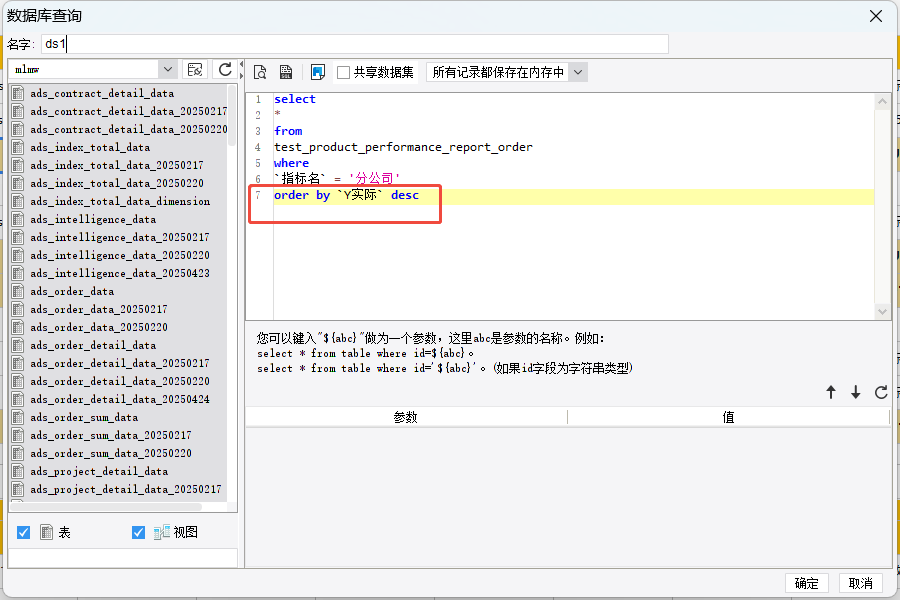900x600 pixels.
Task: Select table ads_index_total_data_20250220
Action: click(x=119, y=183)
